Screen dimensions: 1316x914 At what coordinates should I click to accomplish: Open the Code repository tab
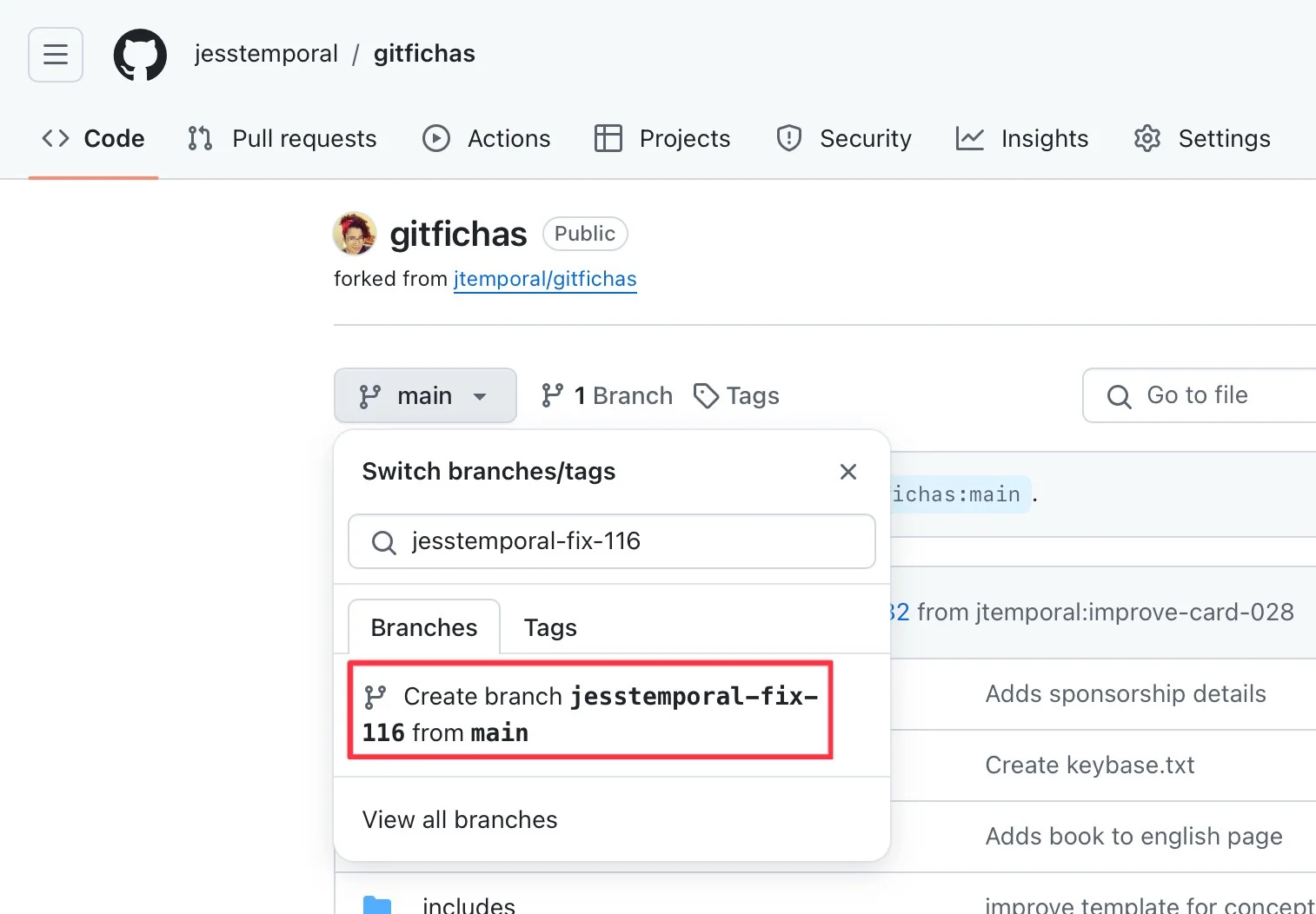tap(94, 138)
